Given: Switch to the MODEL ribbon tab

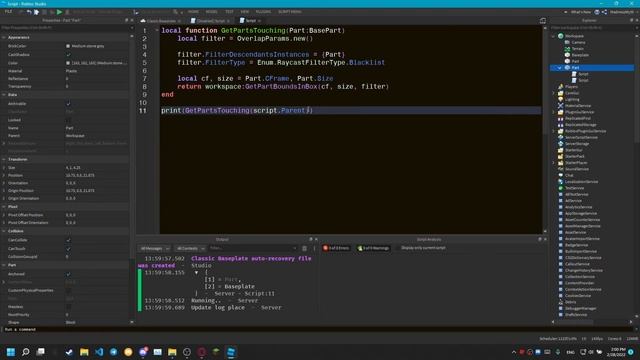Looking at the screenshot, I should click(211, 12).
